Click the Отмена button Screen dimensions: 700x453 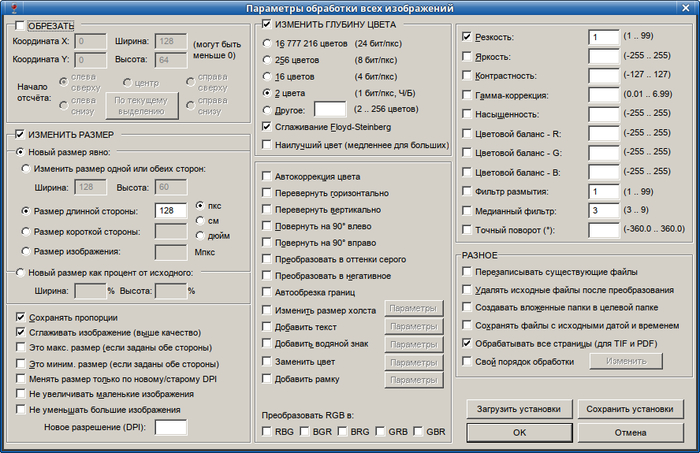click(631, 433)
